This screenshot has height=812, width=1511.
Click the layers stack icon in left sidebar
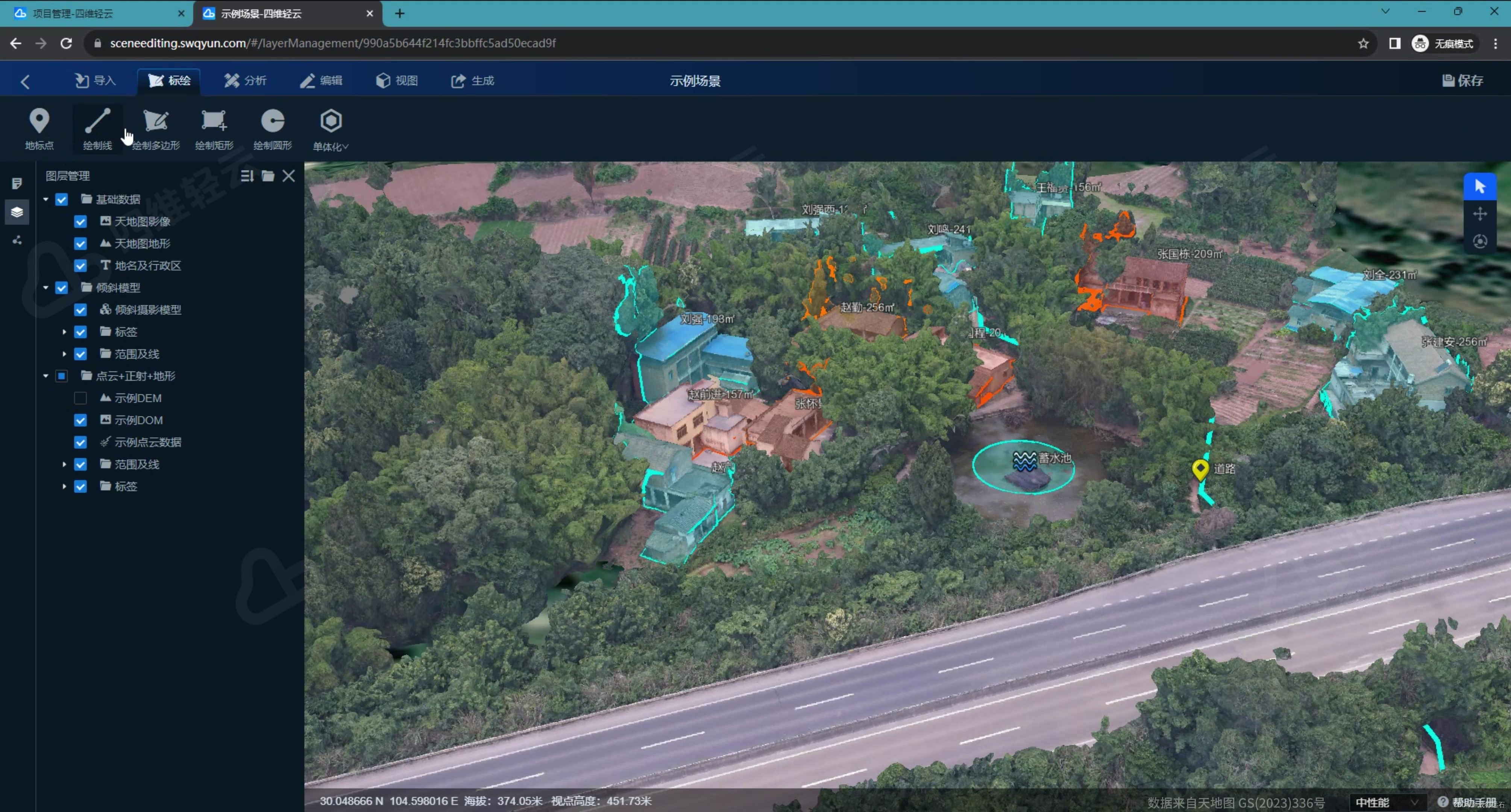(x=17, y=212)
